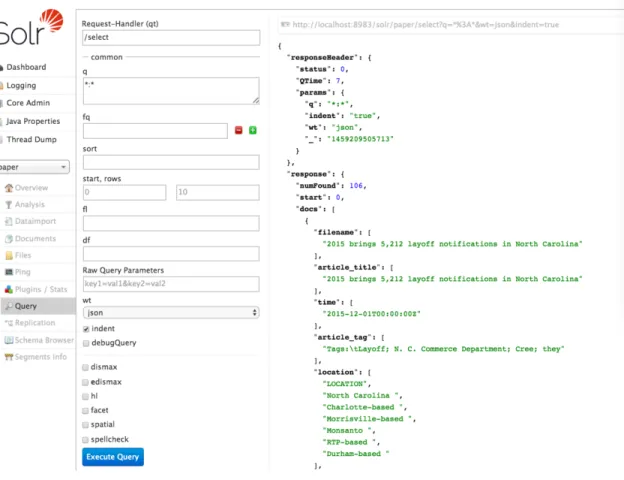The width and height of the screenshot is (624, 480).
Task: Remove fq filter with red minus icon
Action: [238, 130]
